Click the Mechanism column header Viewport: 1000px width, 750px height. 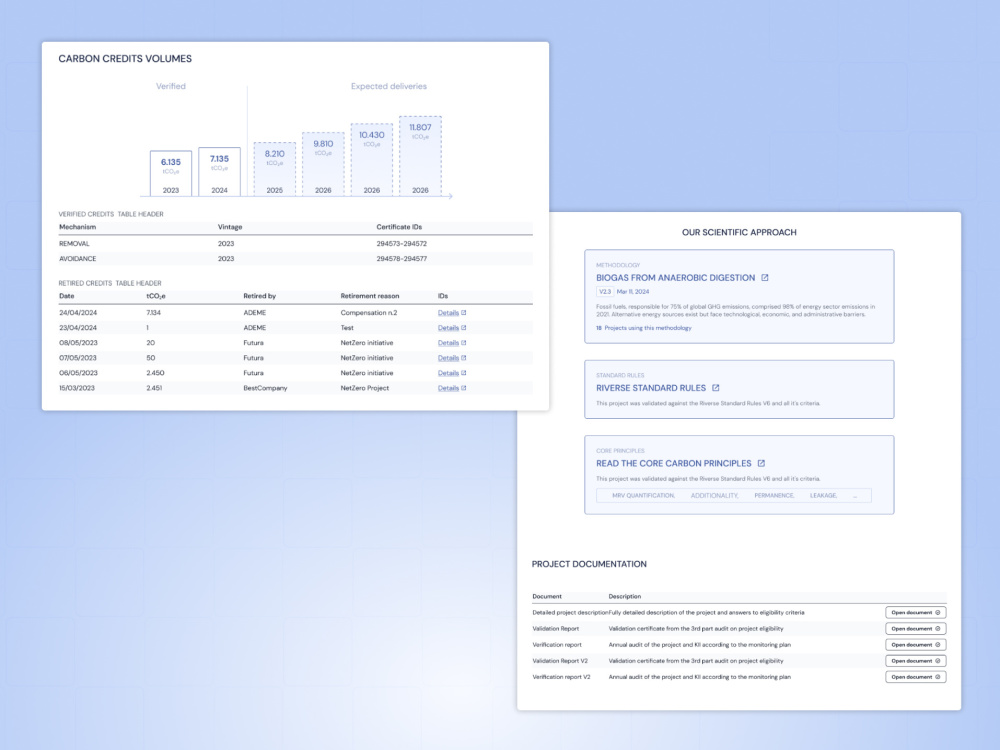pyautogui.click(x=78, y=227)
